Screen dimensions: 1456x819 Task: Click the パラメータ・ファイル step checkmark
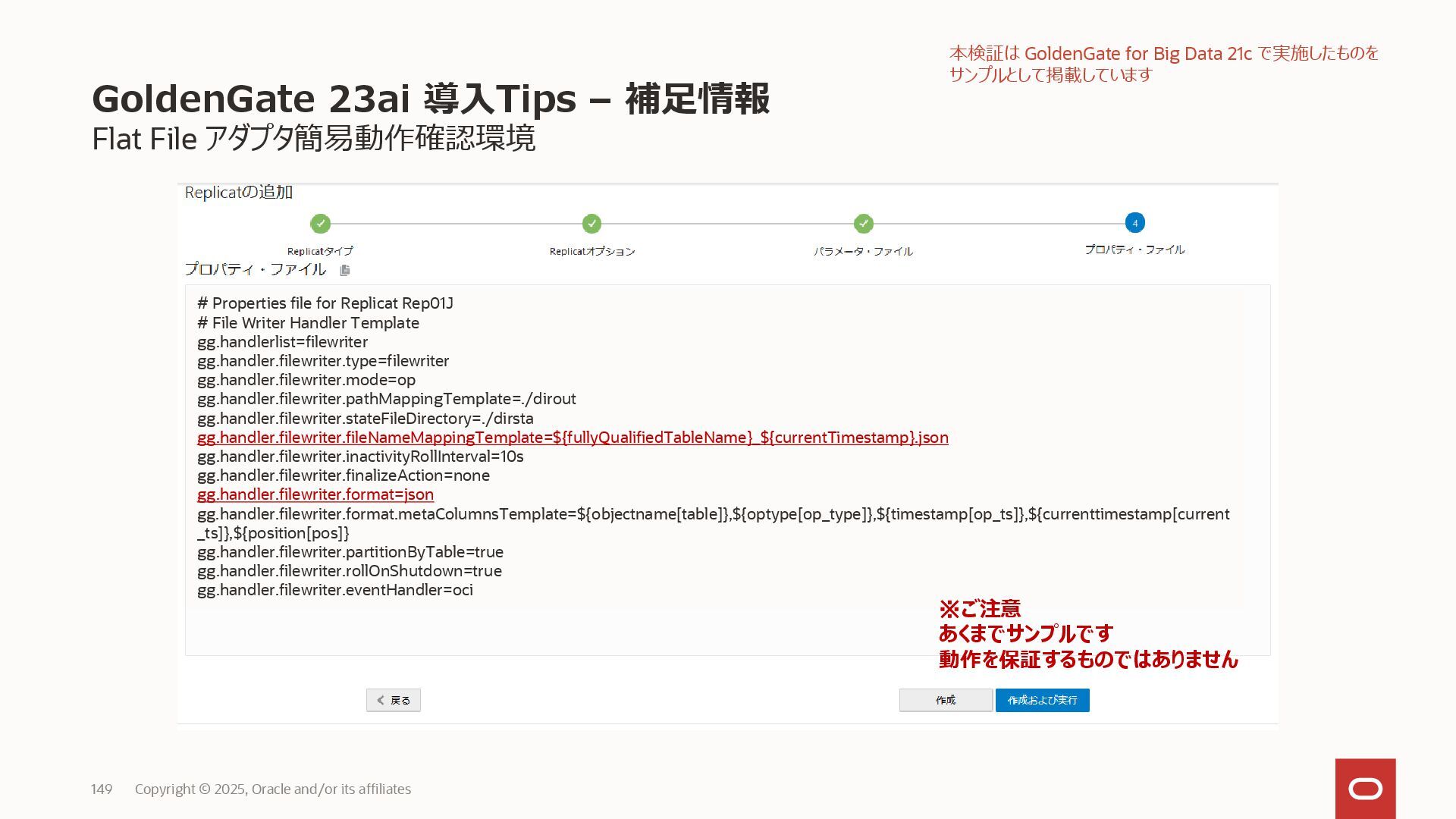click(863, 224)
